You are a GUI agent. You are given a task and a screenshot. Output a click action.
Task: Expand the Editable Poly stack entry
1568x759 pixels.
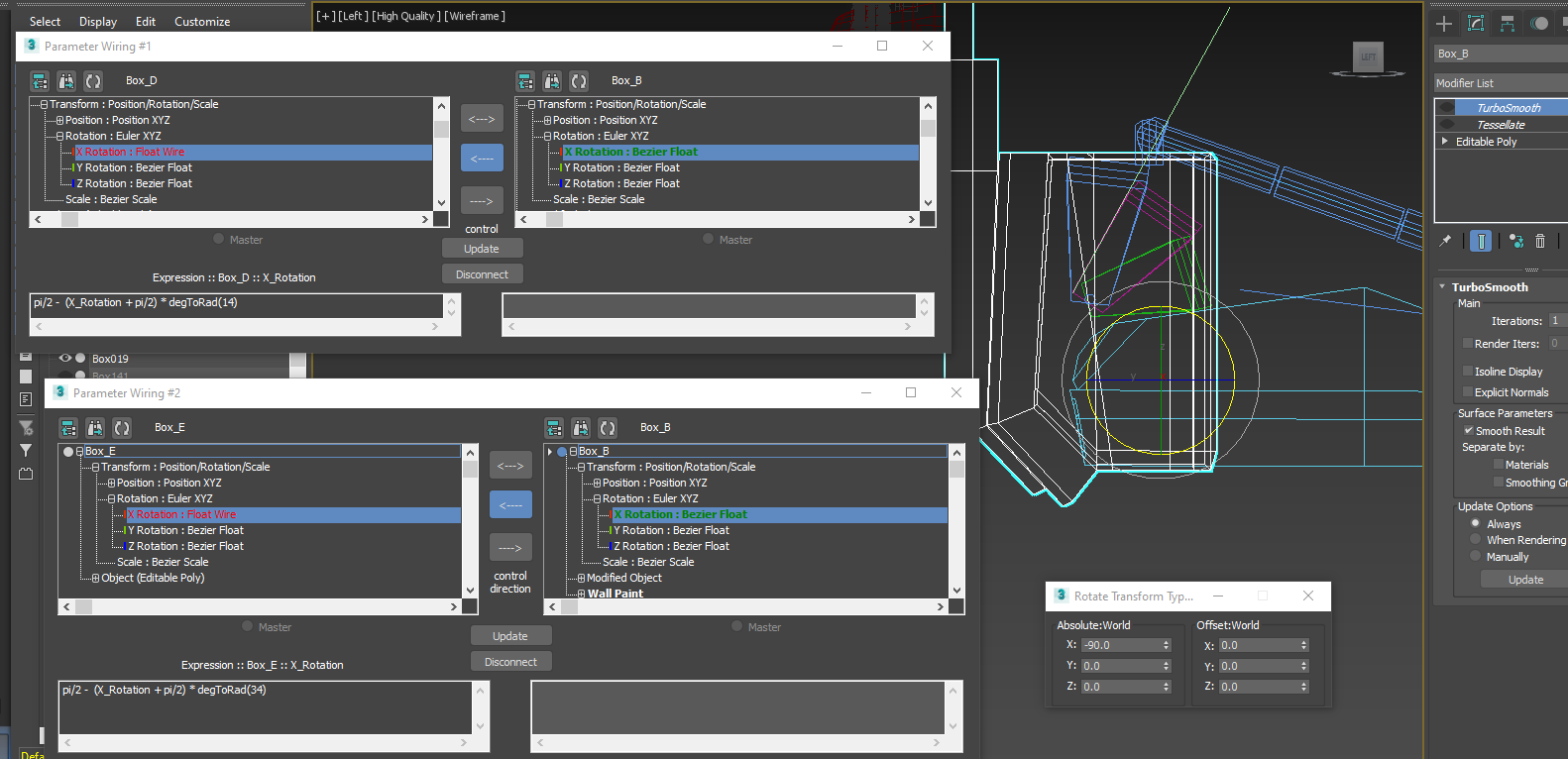pyautogui.click(x=1444, y=142)
